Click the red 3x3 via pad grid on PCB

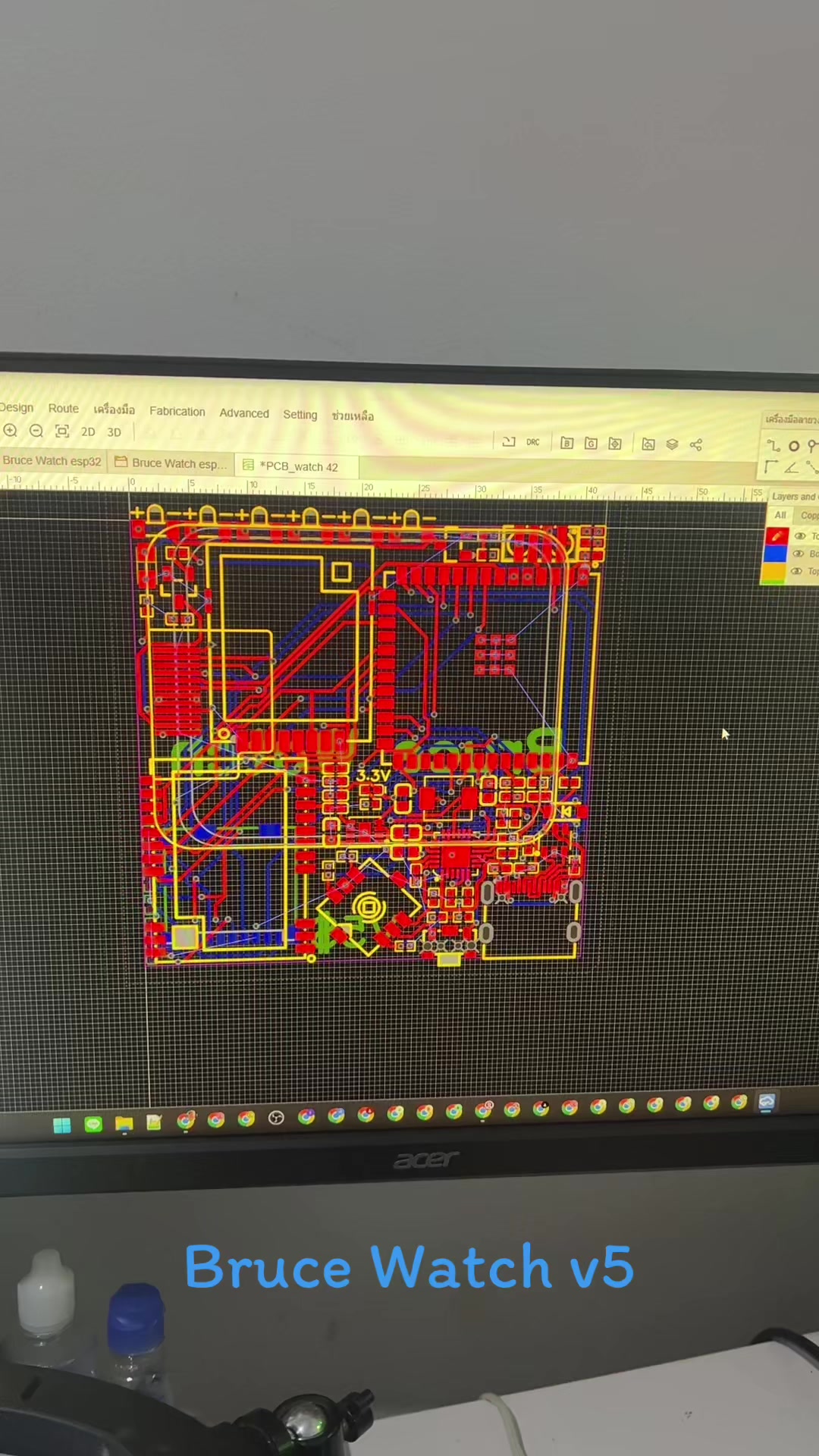pos(495,654)
